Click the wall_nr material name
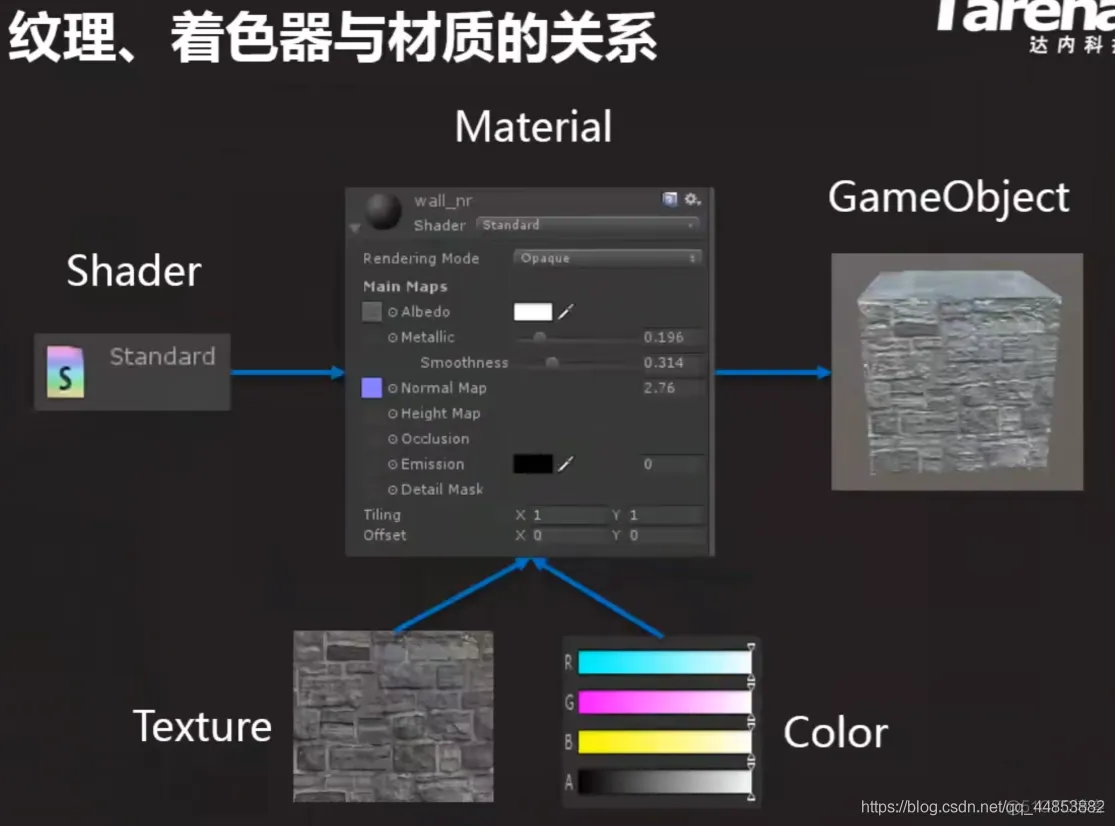Image resolution: width=1115 pixels, height=826 pixels. pos(443,201)
